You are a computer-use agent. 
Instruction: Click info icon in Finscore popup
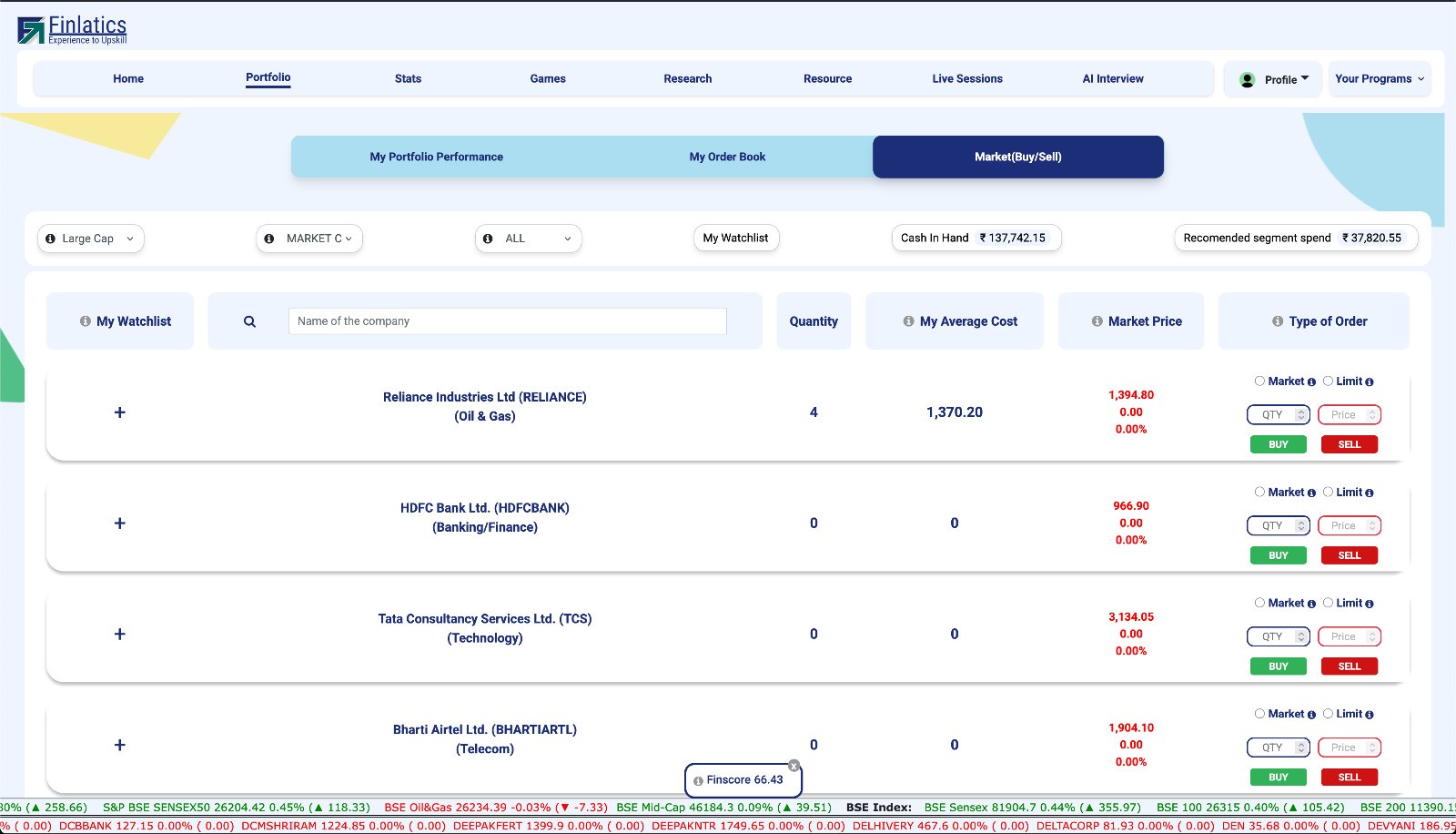click(698, 781)
